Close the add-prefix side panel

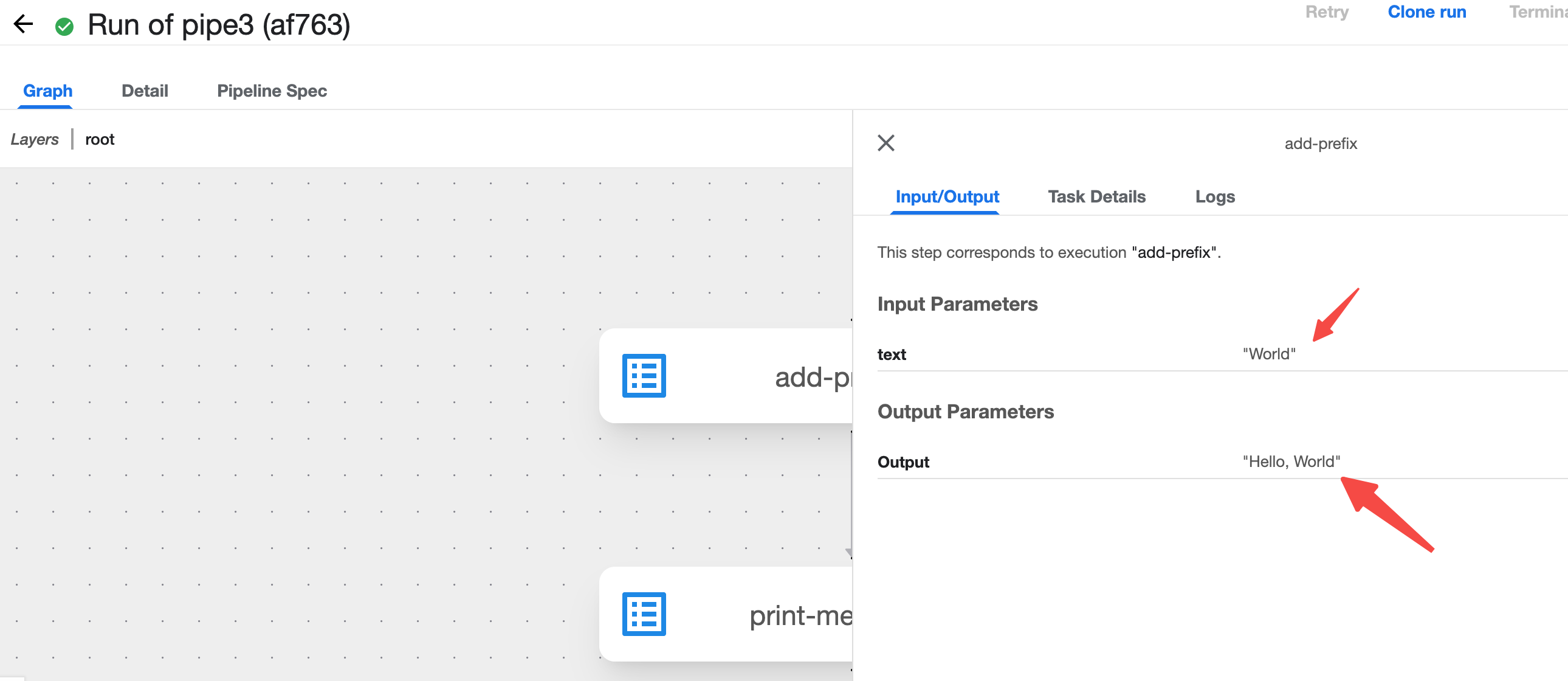point(885,143)
